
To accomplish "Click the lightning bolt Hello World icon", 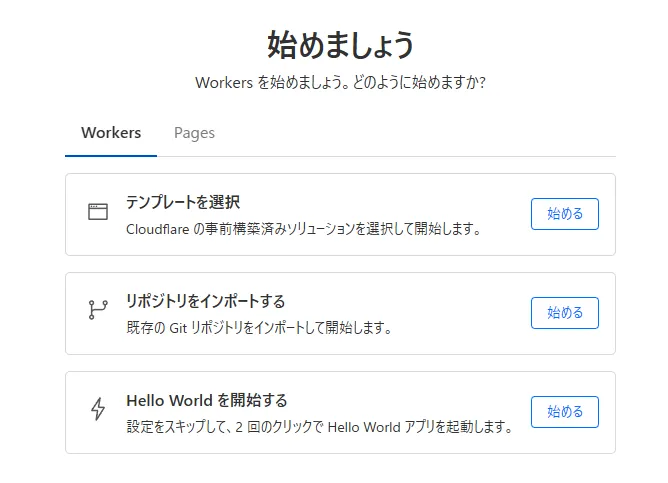I will click(x=97, y=409).
